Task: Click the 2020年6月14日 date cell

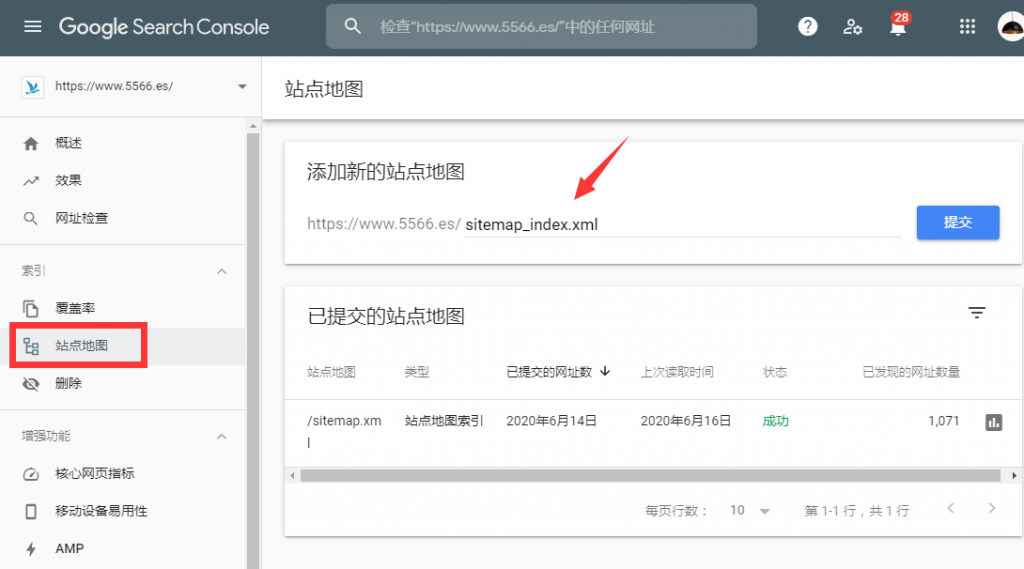Action: [x=551, y=421]
